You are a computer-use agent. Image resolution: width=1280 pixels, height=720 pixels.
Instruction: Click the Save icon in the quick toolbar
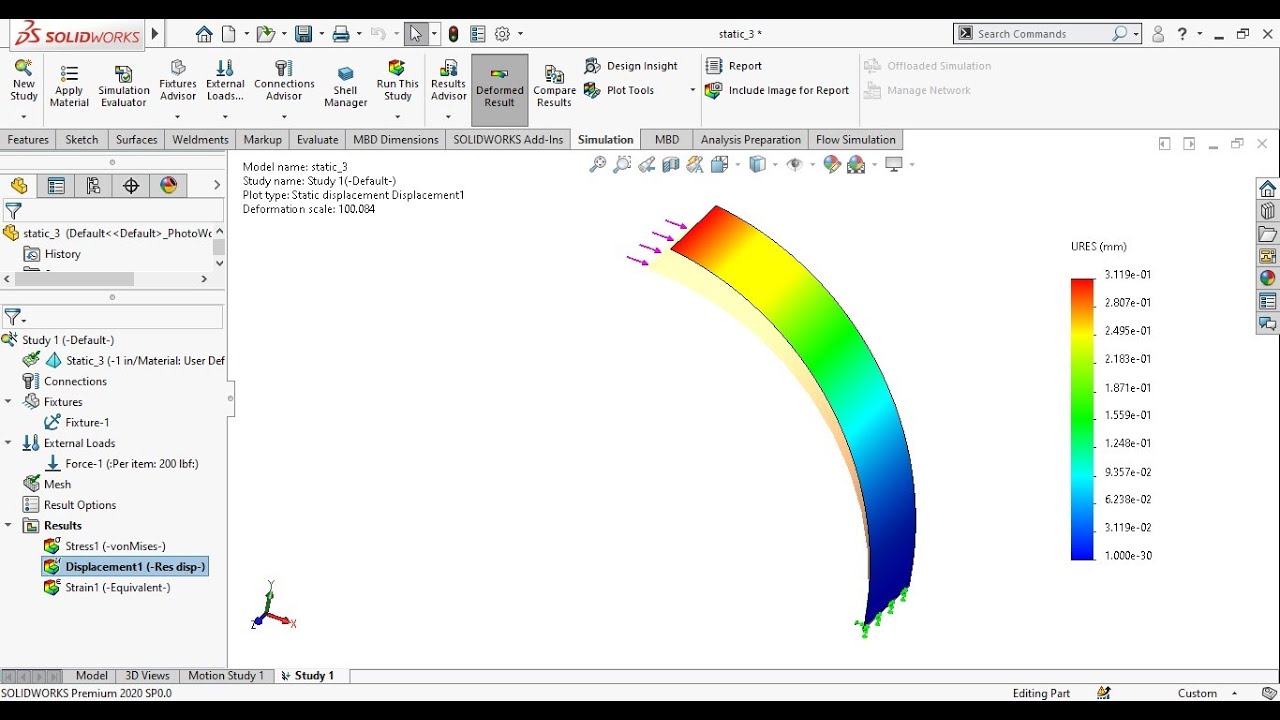[304, 34]
